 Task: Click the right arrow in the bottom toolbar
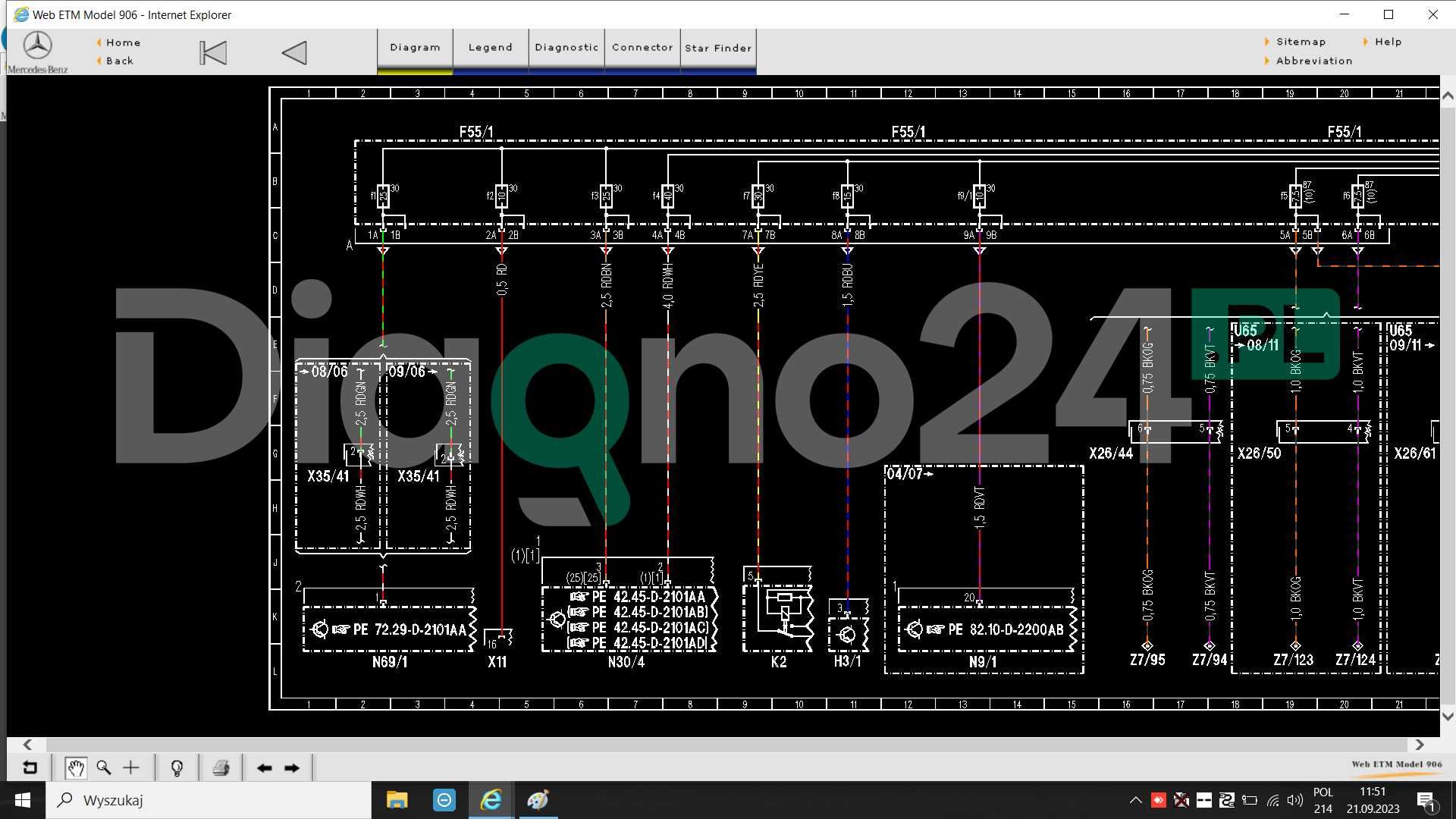click(292, 767)
